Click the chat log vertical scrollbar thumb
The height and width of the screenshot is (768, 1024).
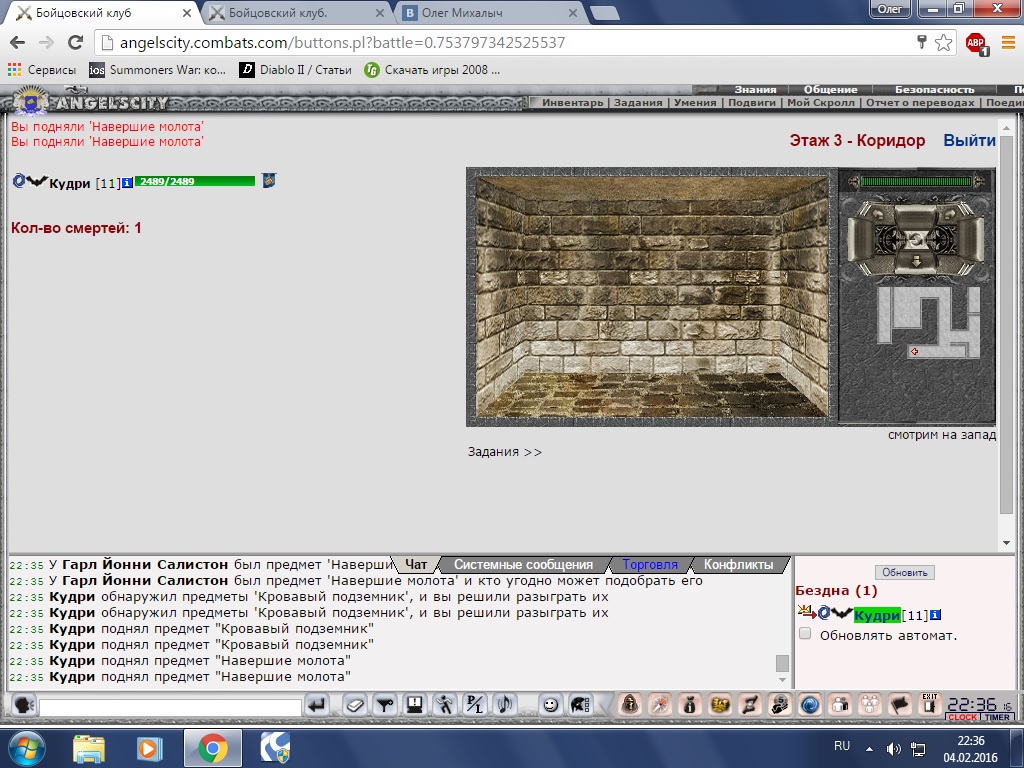782,663
